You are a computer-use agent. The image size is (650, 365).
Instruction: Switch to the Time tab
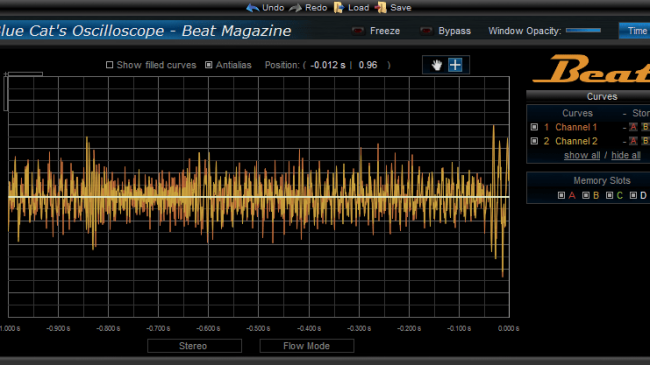[x=635, y=31]
